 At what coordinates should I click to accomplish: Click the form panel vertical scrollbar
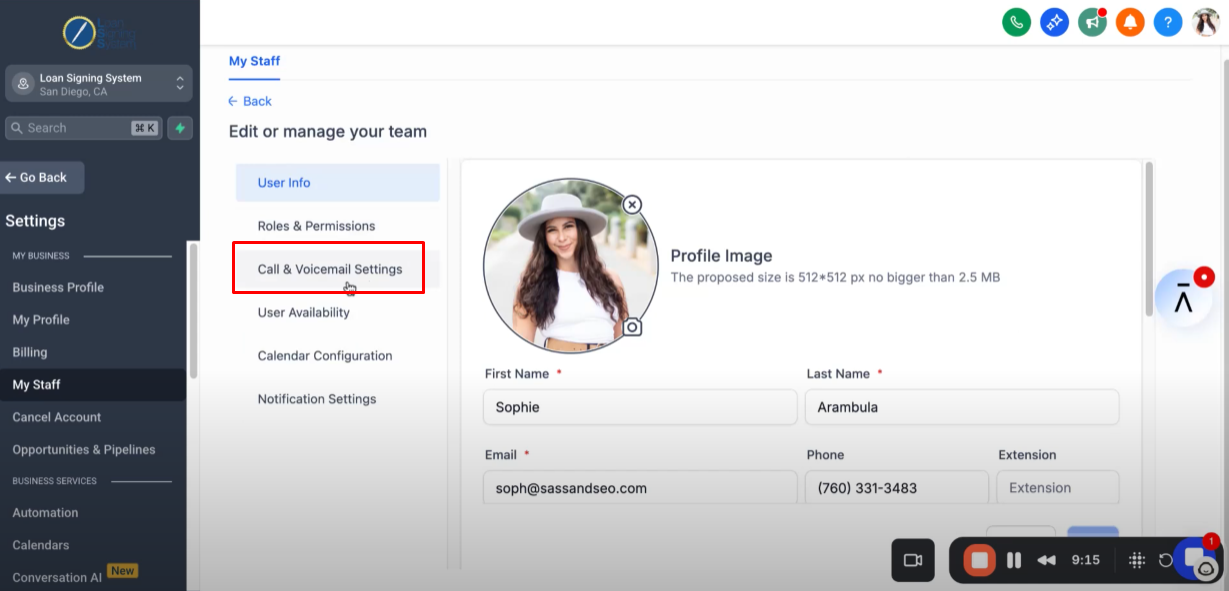[x=1149, y=238]
